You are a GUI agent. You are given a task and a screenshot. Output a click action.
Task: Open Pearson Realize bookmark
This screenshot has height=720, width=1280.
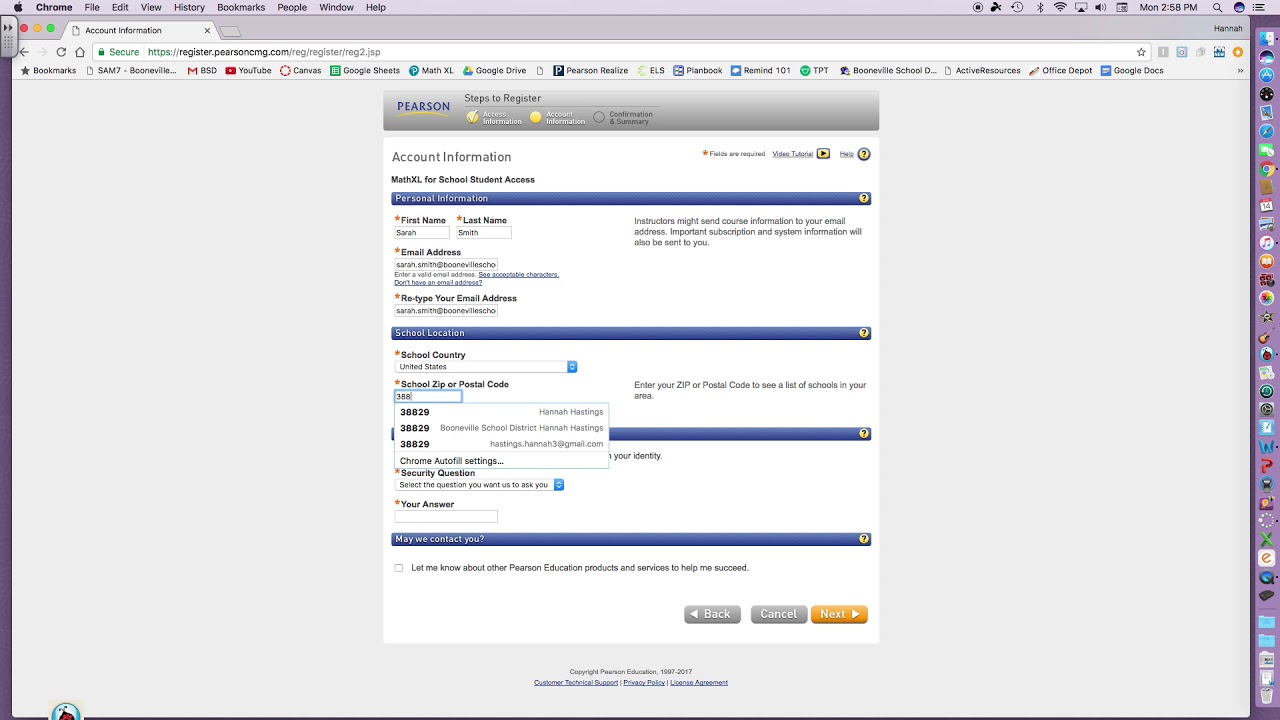(x=590, y=71)
